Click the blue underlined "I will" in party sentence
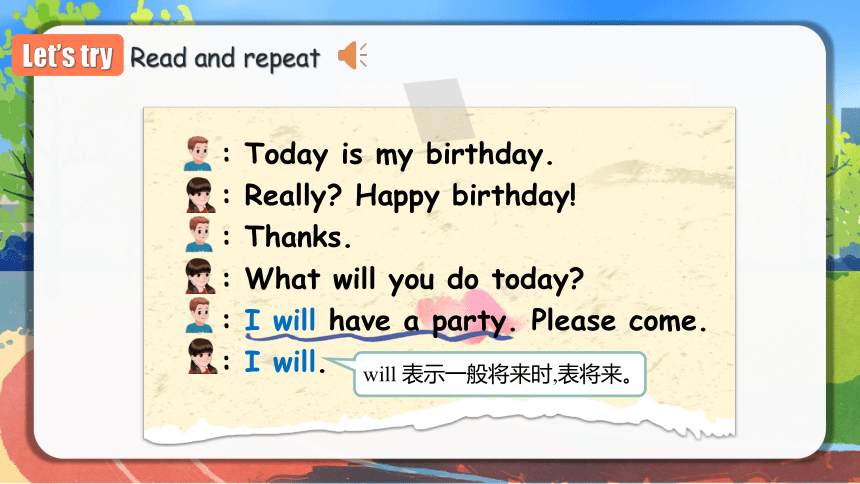Screen dimensions: 860x484 [280, 320]
